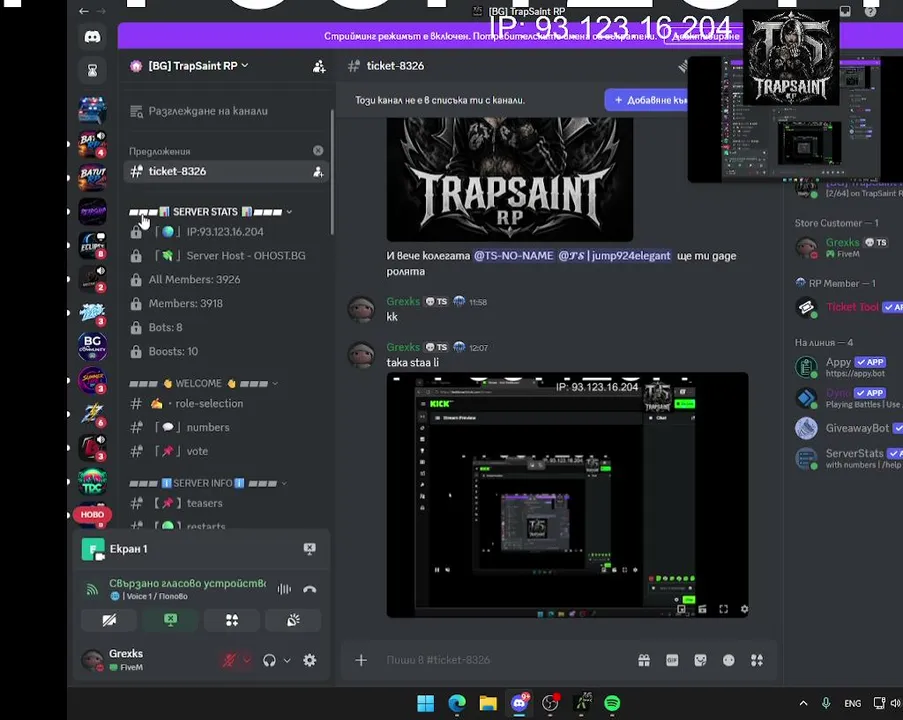
Task: Dismiss the Предложения suggestions section
Action: pos(318,150)
